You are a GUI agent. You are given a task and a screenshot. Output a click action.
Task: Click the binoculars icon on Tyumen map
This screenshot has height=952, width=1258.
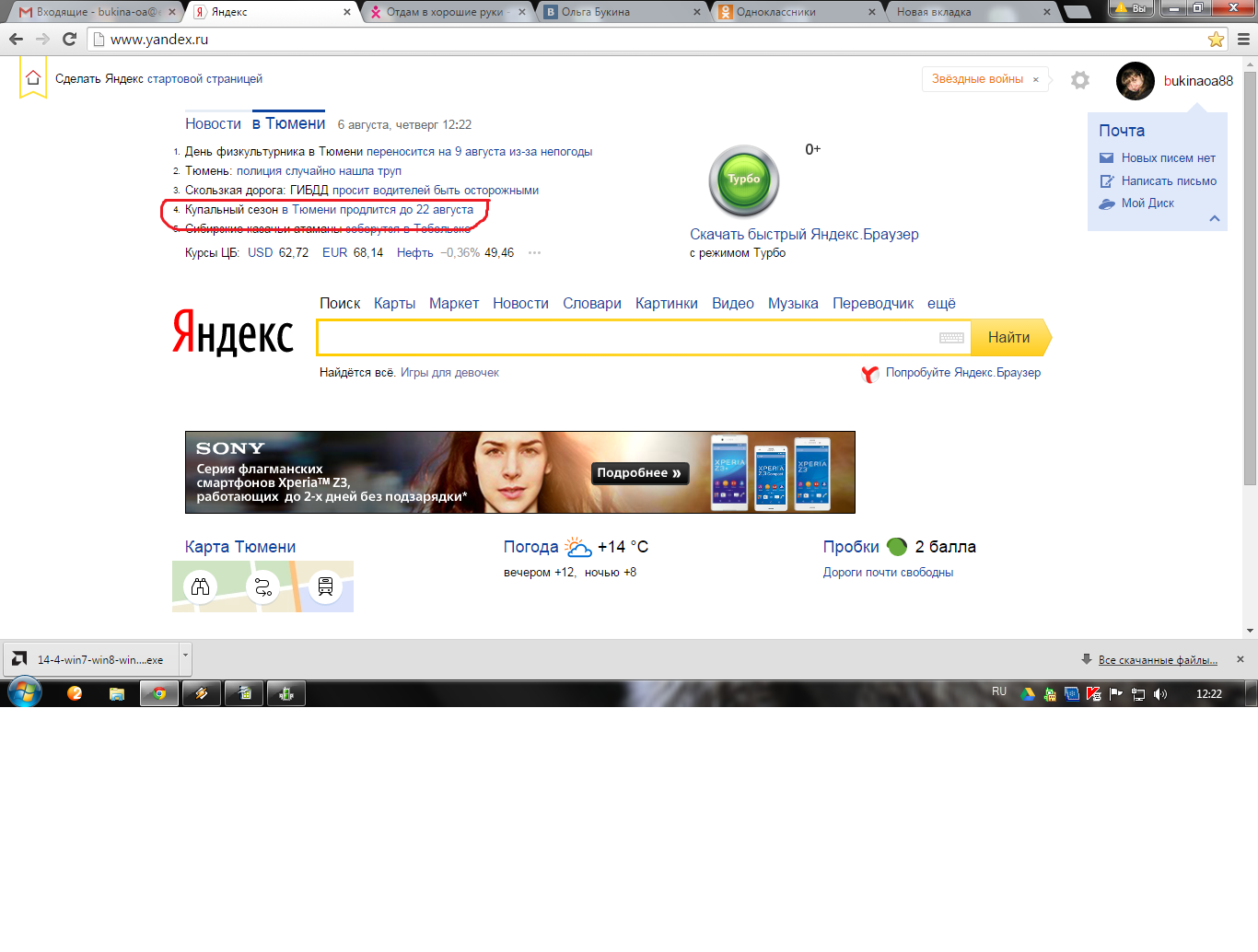tap(201, 586)
